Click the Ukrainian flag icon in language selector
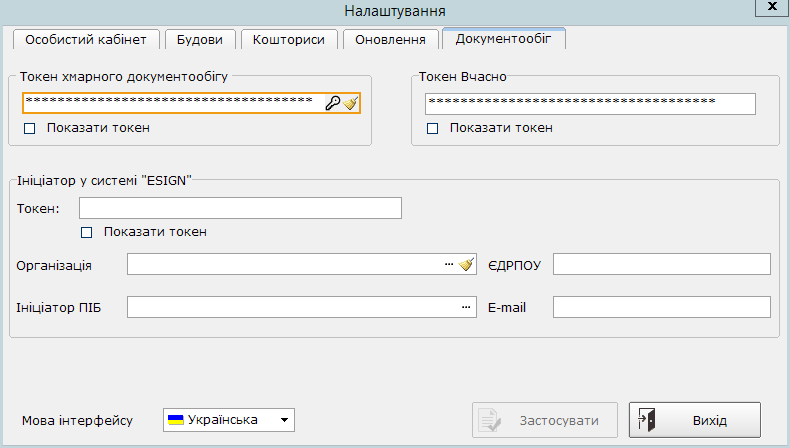The image size is (790, 448). 176,420
